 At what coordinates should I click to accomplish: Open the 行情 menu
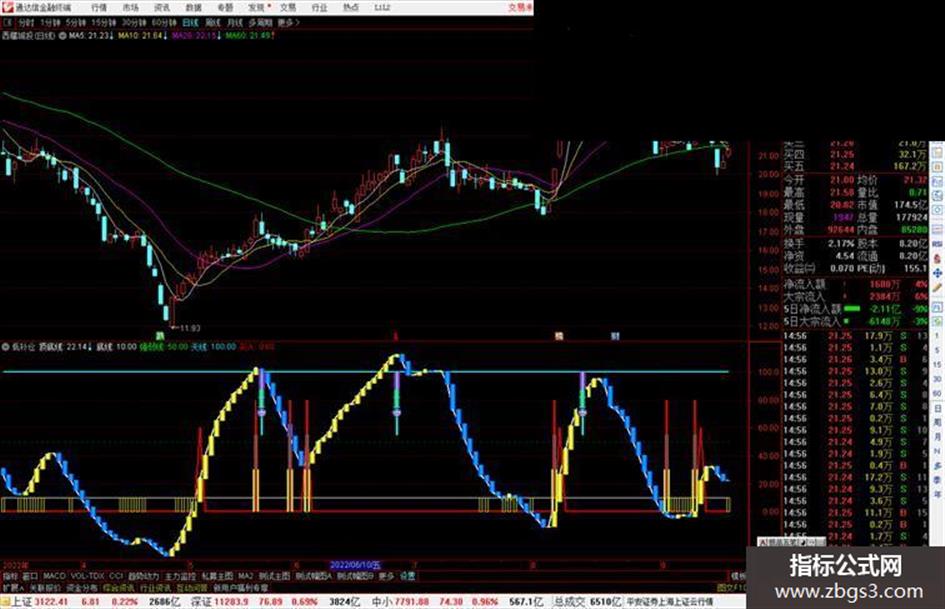[99, 8]
